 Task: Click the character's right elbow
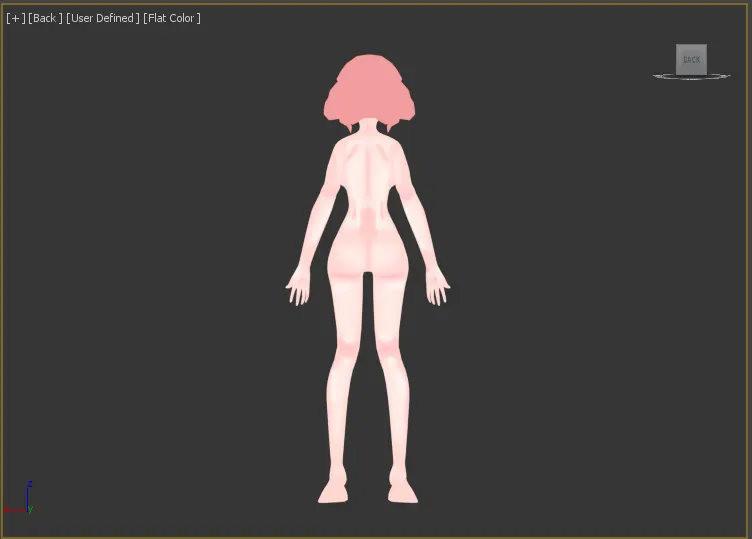point(420,213)
